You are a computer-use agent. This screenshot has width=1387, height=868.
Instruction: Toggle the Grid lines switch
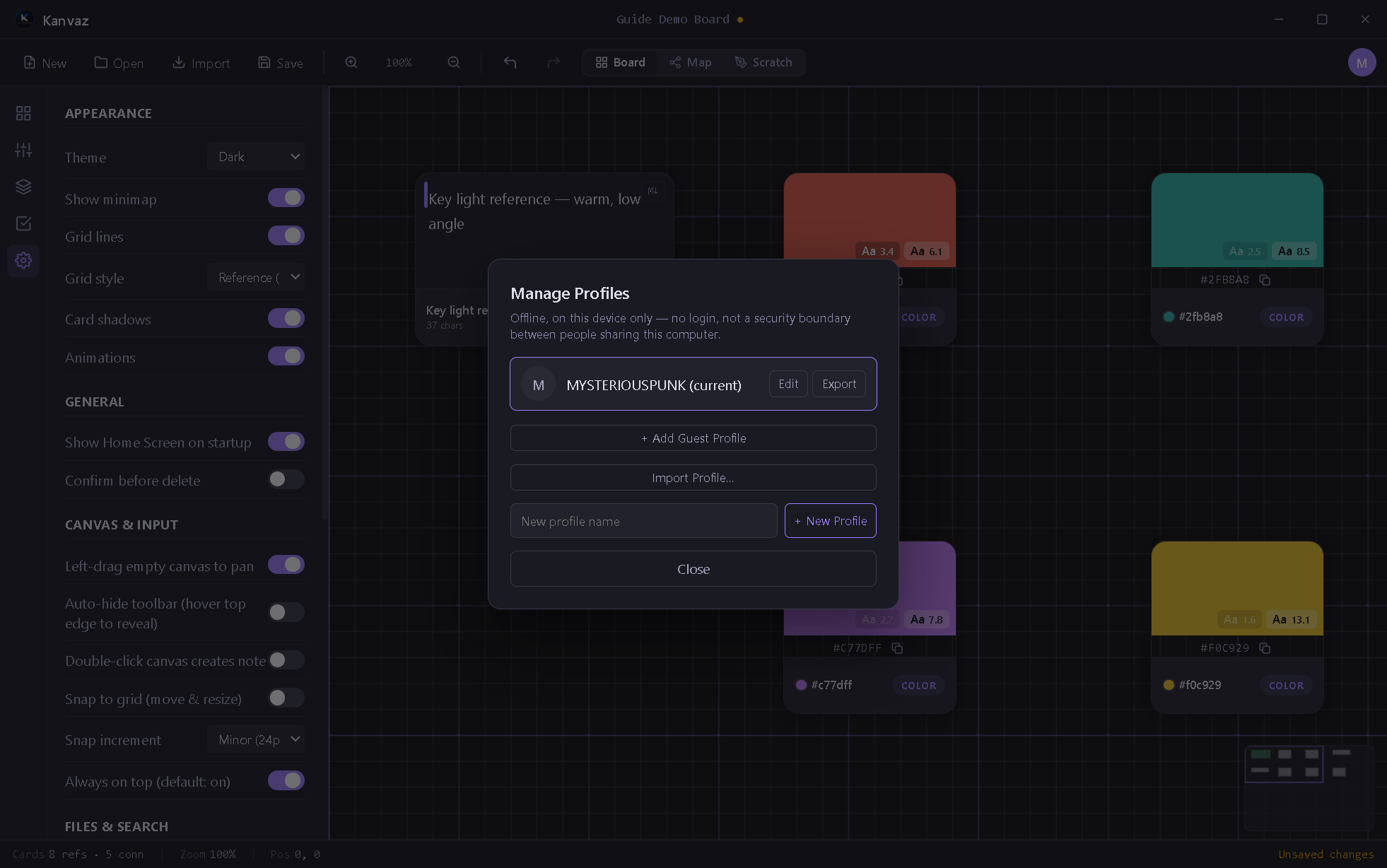point(286,235)
